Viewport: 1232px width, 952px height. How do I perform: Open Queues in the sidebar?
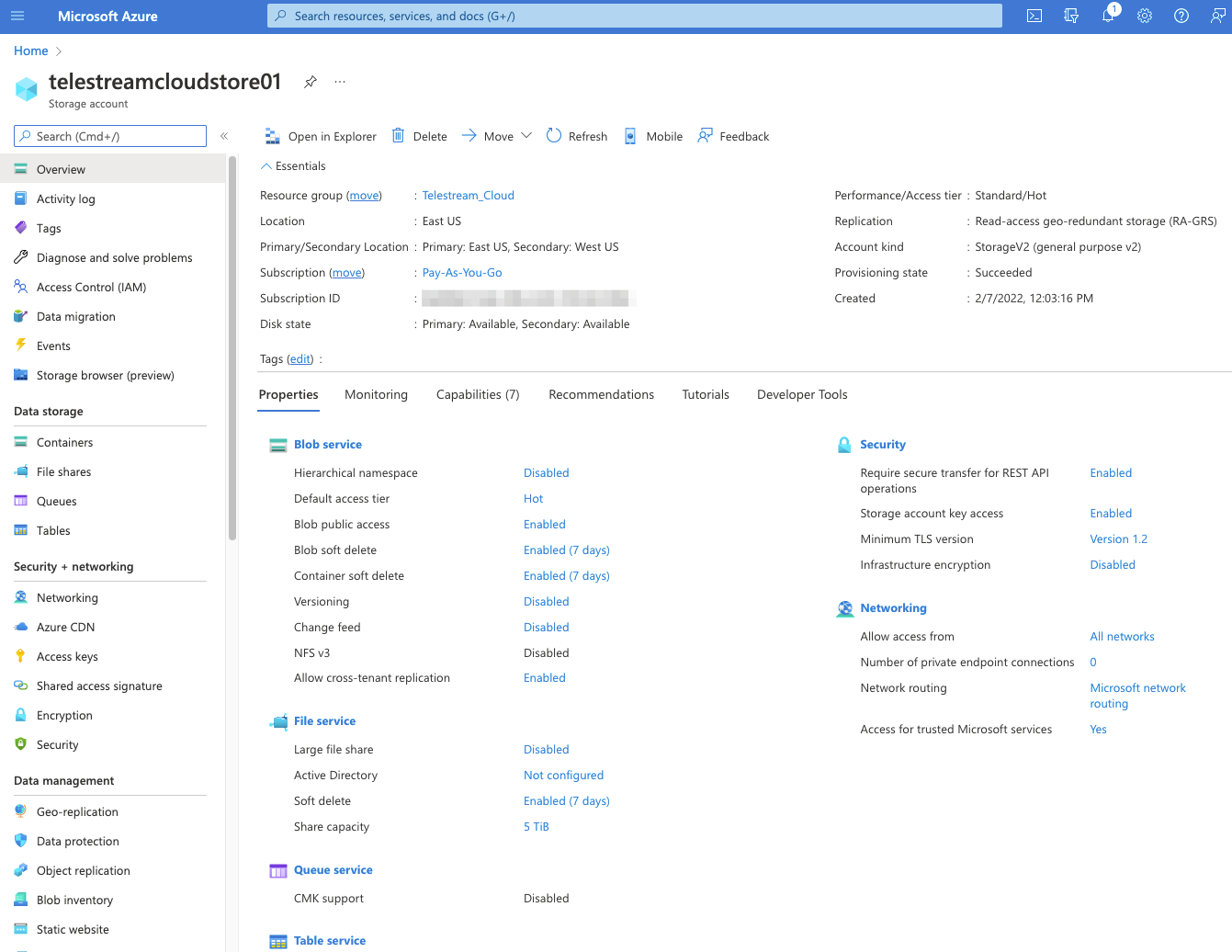(112, 501)
